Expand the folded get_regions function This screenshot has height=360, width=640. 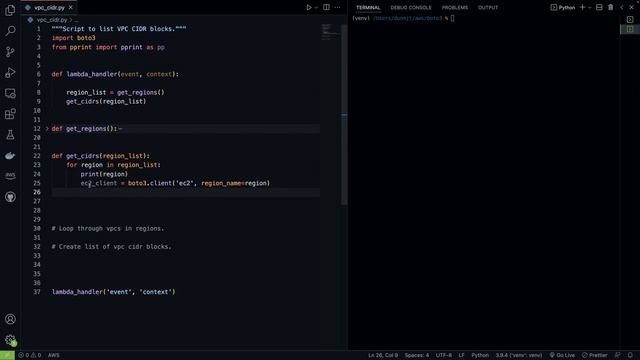[x=47, y=129]
